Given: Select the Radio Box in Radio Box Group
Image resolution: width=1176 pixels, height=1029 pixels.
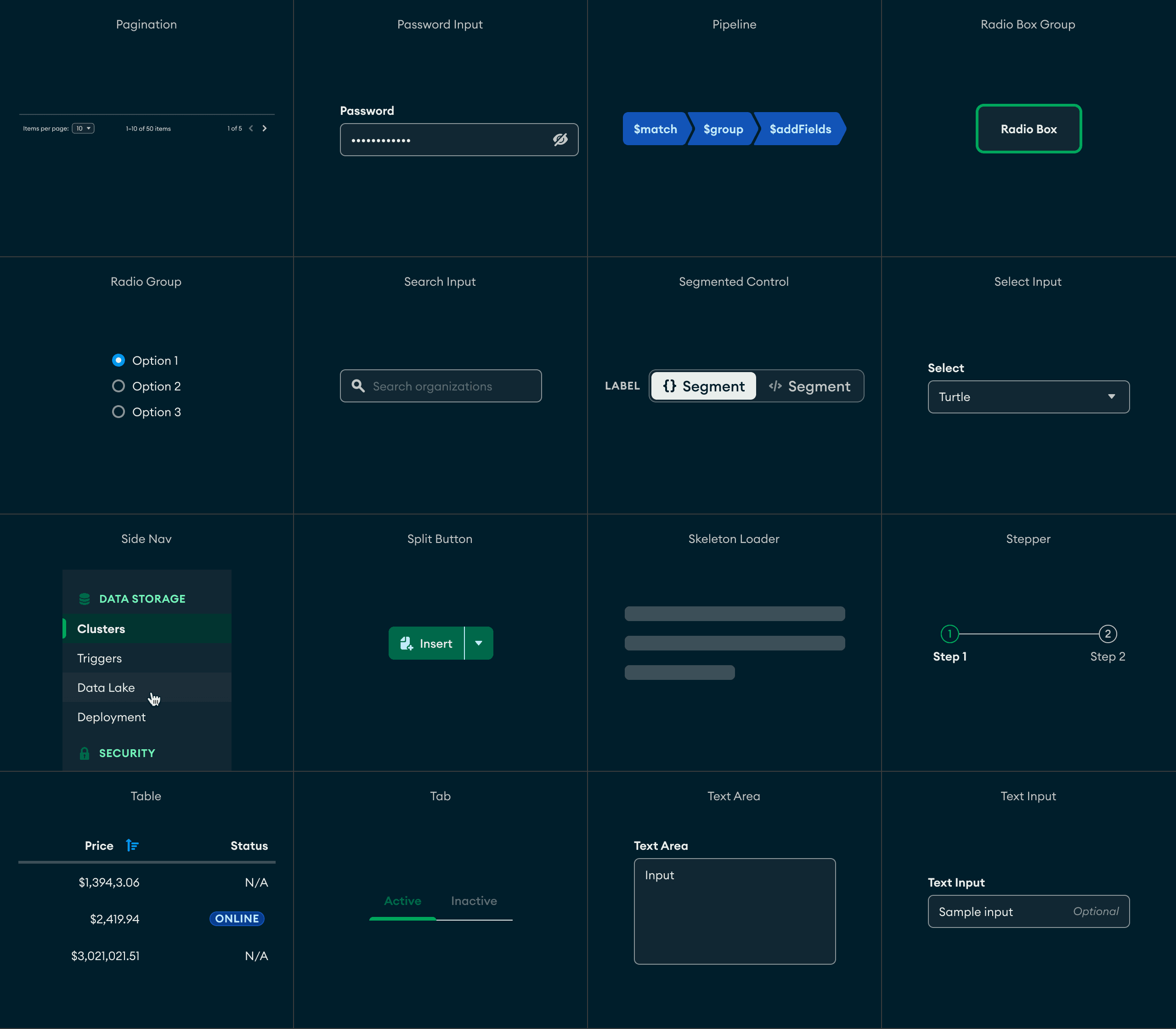Looking at the screenshot, I should tap(1027, 129).
